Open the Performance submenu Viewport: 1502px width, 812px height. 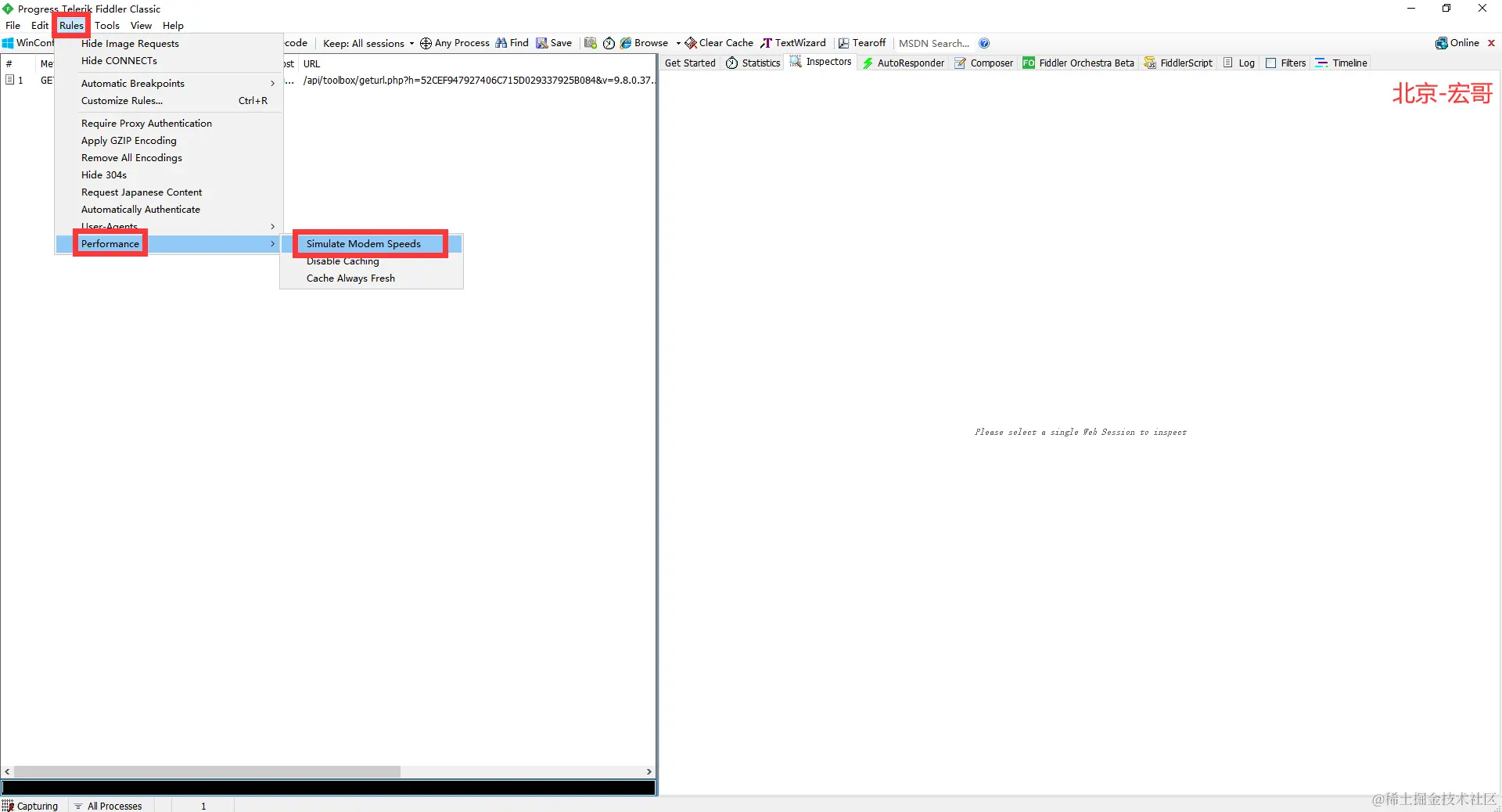[x=169, y=243]
